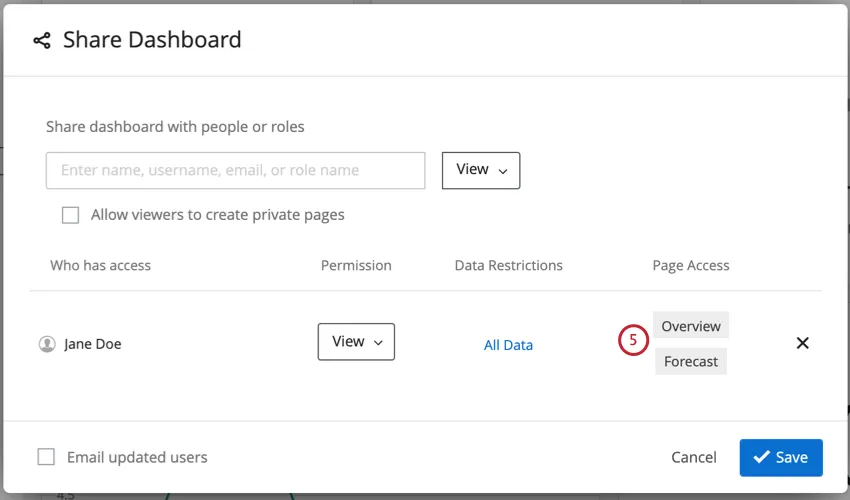Screen dimensions: 850x500
Task: Expand Jane Doe's View permission dropdown
Action: pyautogui.click(x=356, y=342)
